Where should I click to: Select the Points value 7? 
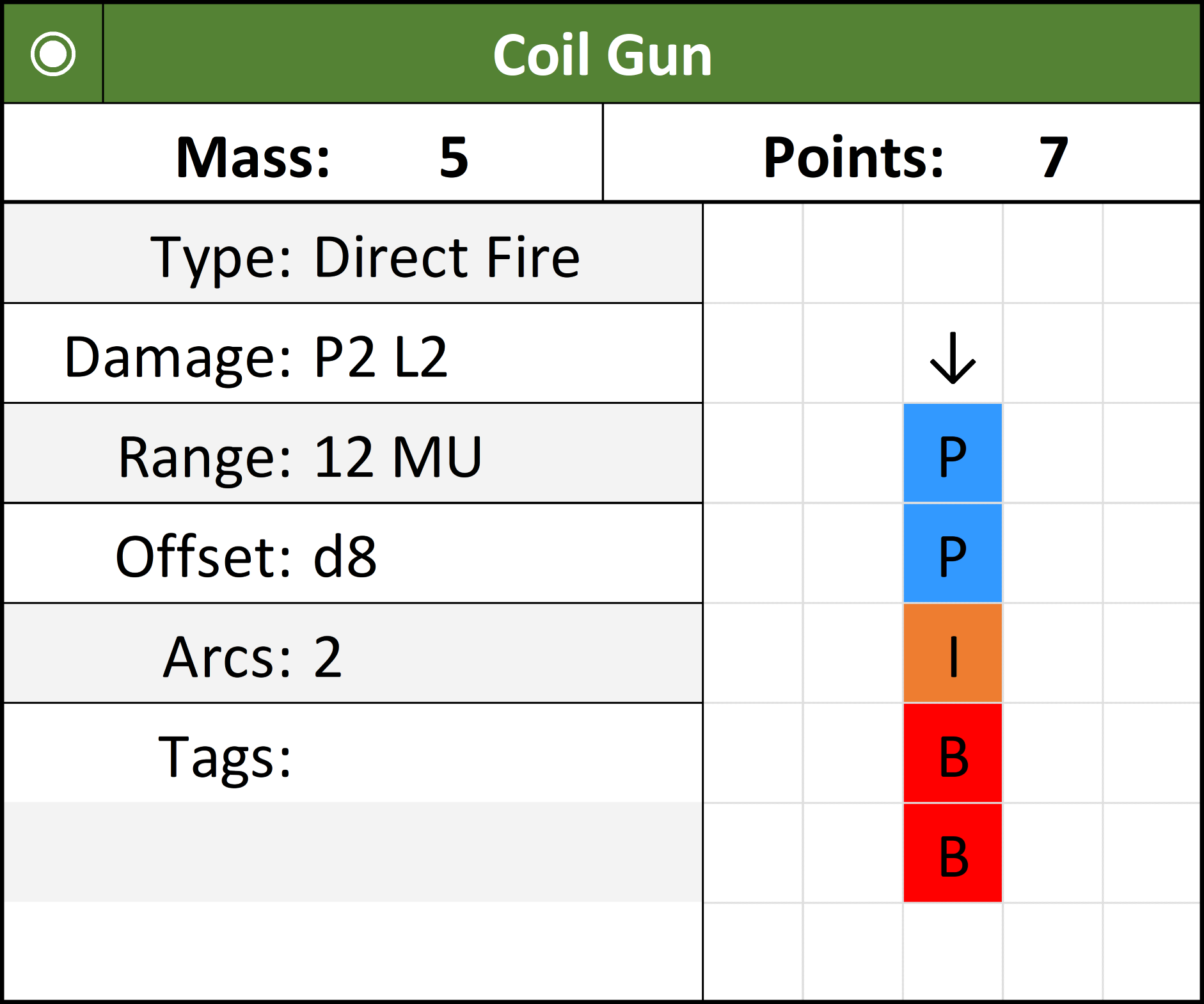1053,157
